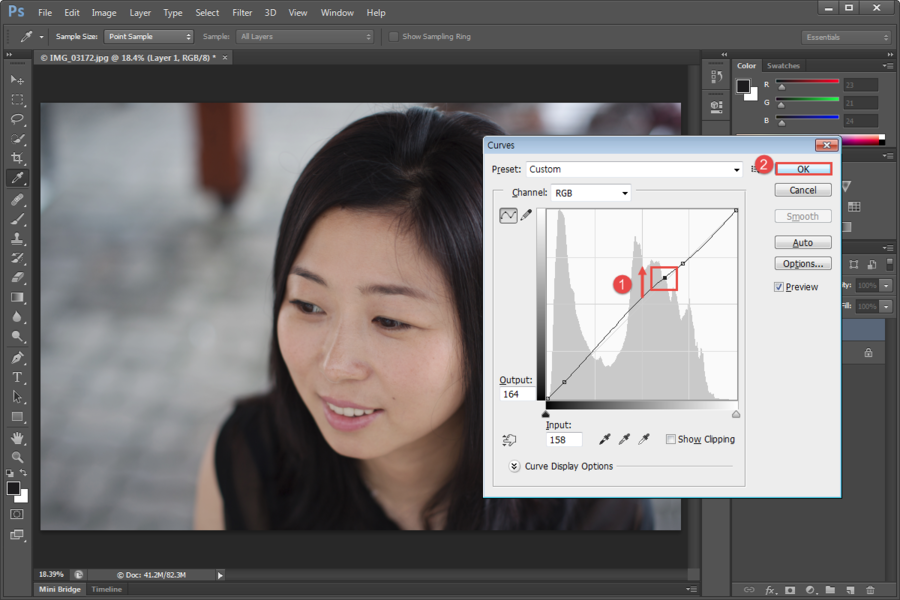Open the Essentials workspace dropdown
The width and height of the screenshot is (900, 600).
[845, 37]
